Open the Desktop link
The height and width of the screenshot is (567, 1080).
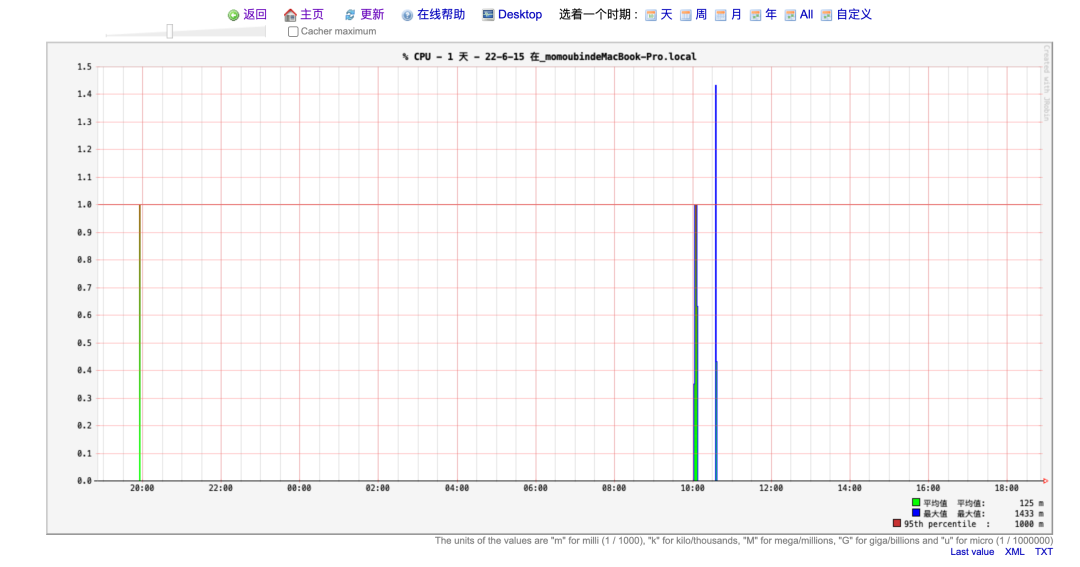(520, 14)
